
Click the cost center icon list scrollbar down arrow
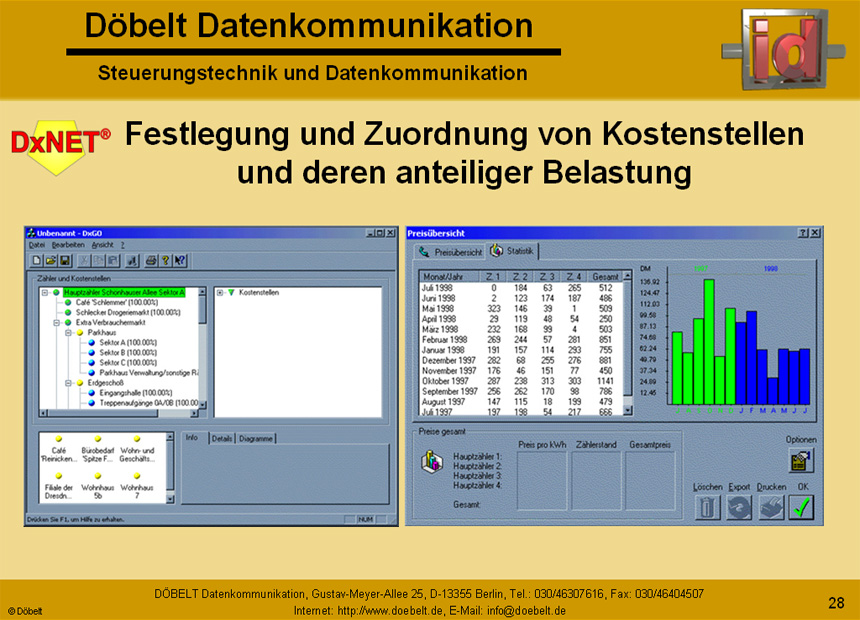tap(170, 499)
